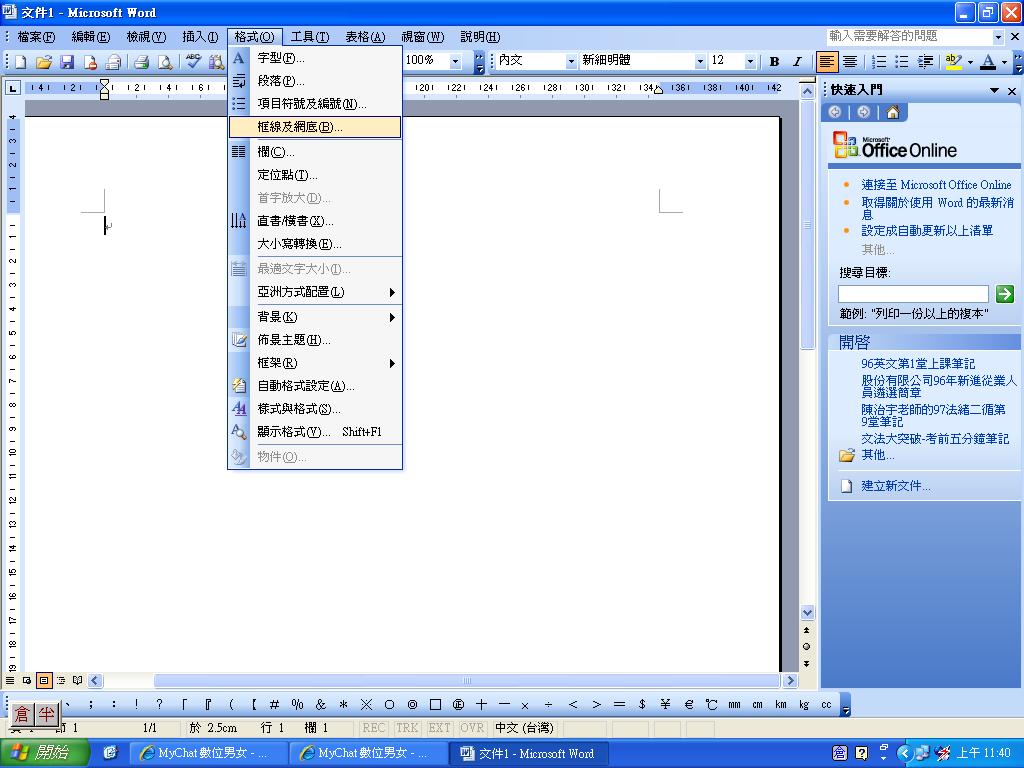Choose 樣式與格式 from the menu

click(315, 409)
